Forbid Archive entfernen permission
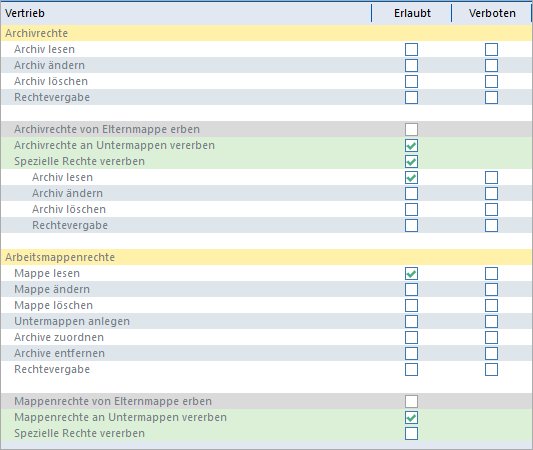The width and height of the screenshot is (533, 450). (492, 353)
